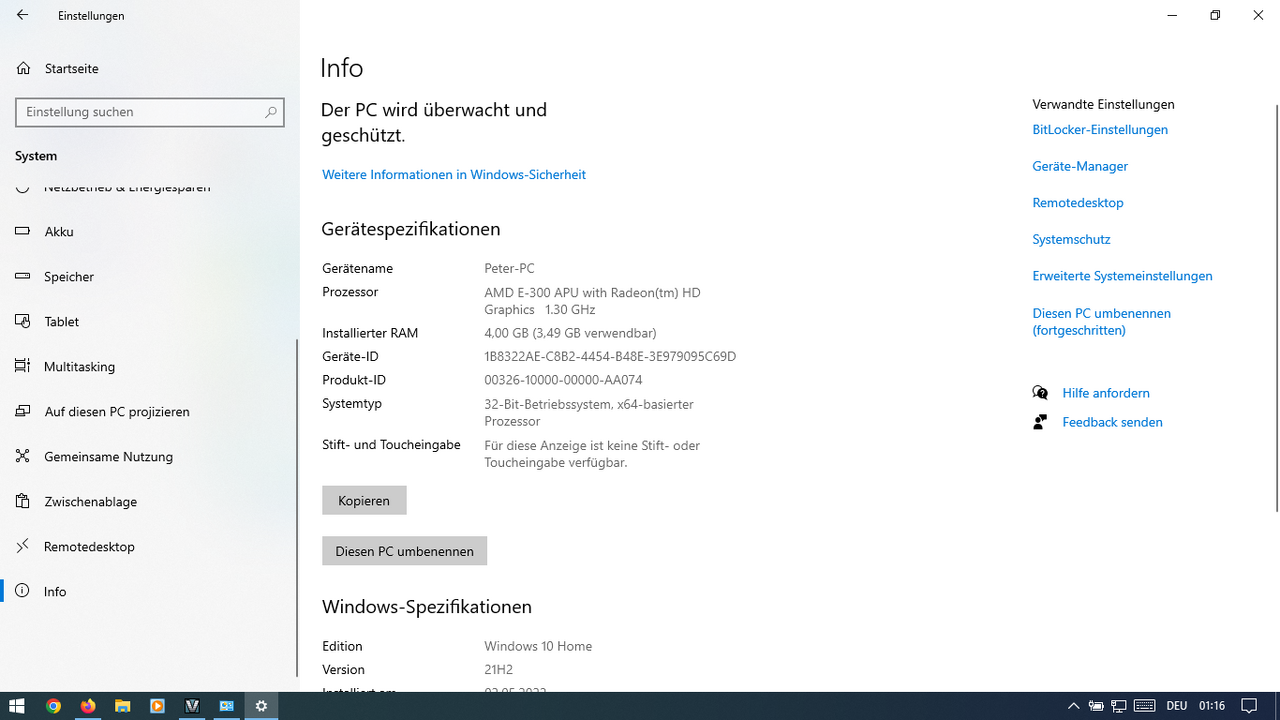Select the Installierter RAM value
Image resolution: width=1280 pixels, height=720 pixels.
[570, 333]
